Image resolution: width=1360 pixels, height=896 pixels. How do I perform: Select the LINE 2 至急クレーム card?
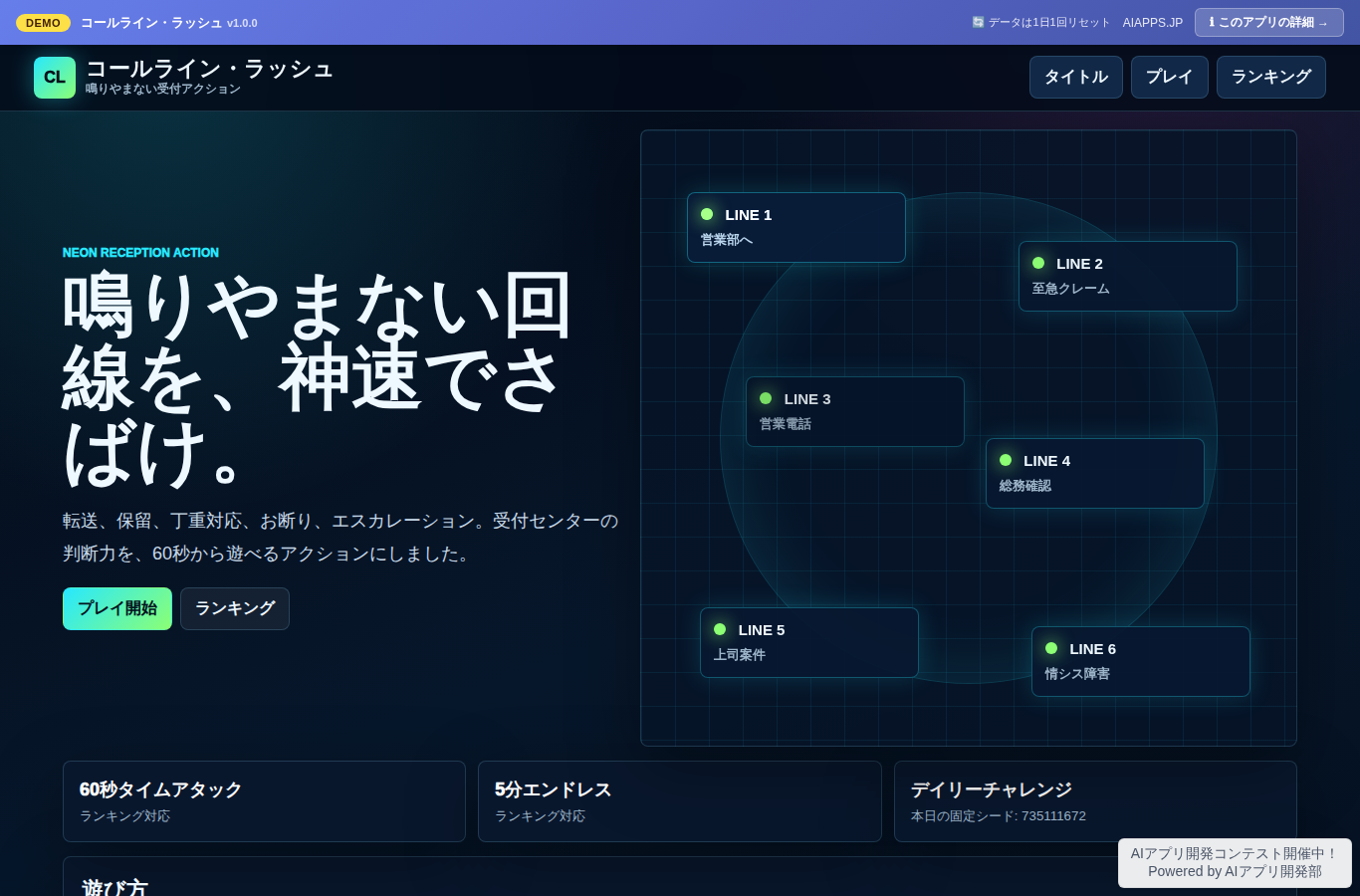(x=1128, y=276)
